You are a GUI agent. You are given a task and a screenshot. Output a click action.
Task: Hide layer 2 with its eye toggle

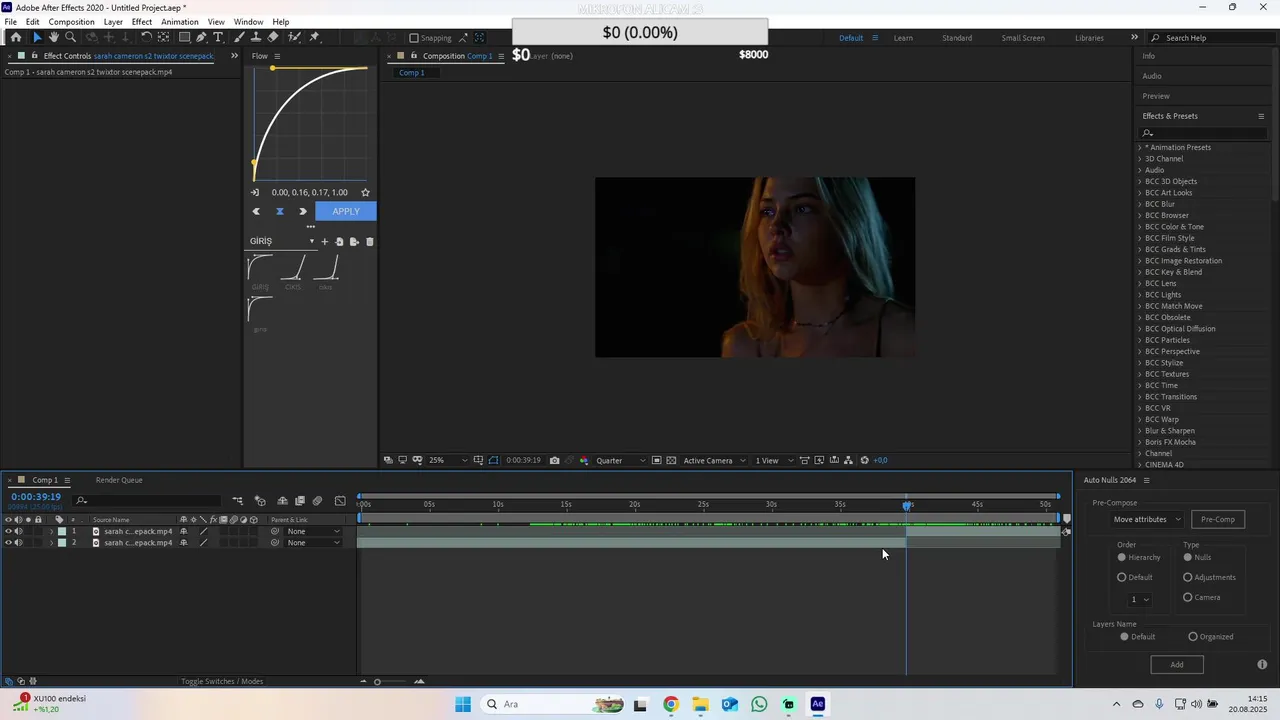[8, 542]
